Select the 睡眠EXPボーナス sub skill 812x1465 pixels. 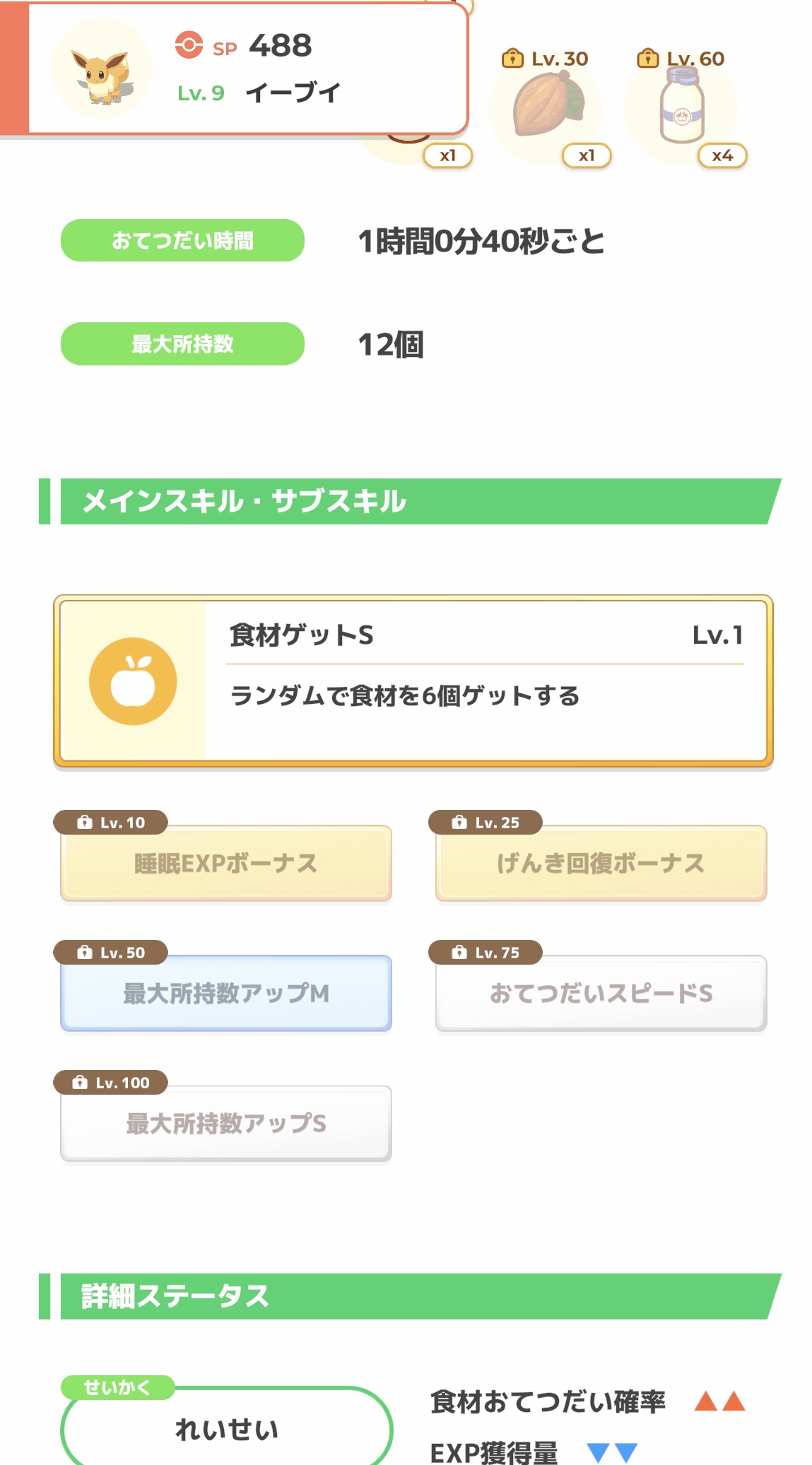tap(226, 863)
